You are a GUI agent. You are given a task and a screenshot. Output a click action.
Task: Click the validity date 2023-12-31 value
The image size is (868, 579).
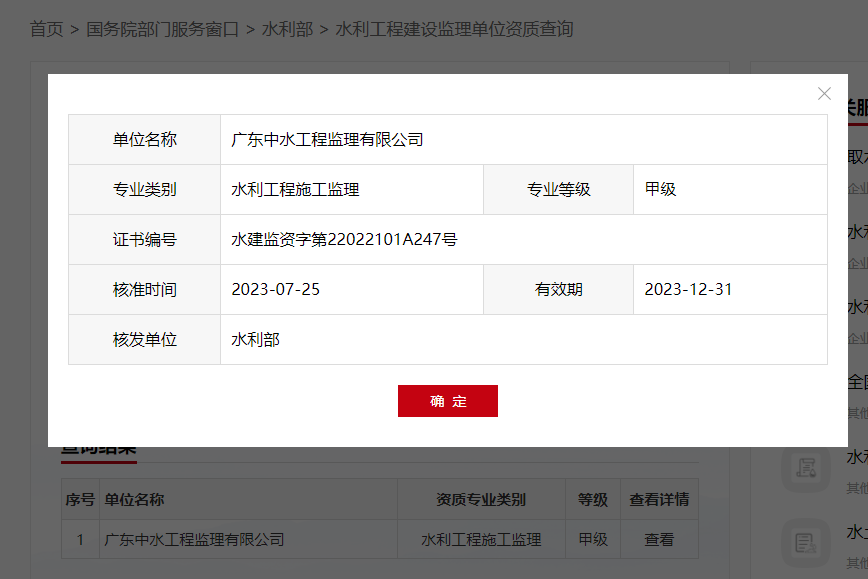[x=688, y=290]
